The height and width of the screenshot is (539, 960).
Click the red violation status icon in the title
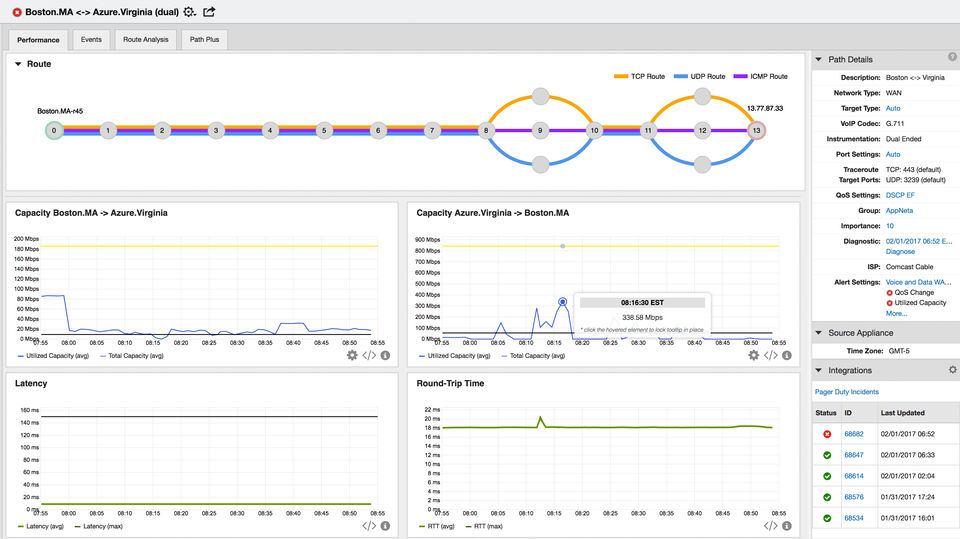pos(17,12)
